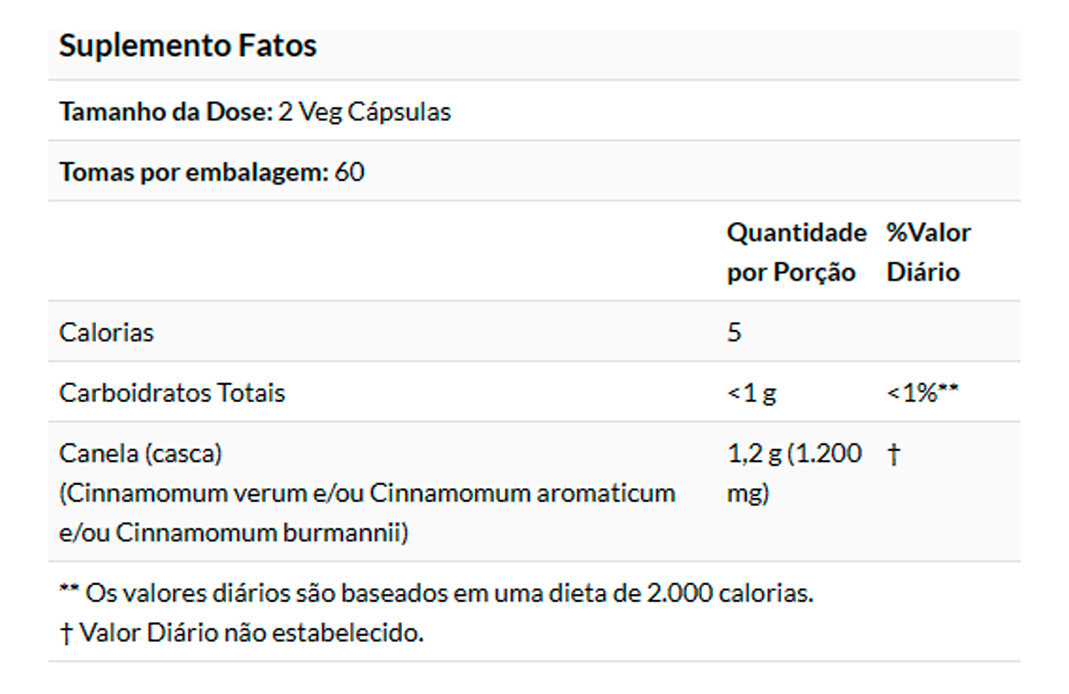Select the Canela (casca) ingredient name
1069x694 pixels.
[x=141, y=453]
